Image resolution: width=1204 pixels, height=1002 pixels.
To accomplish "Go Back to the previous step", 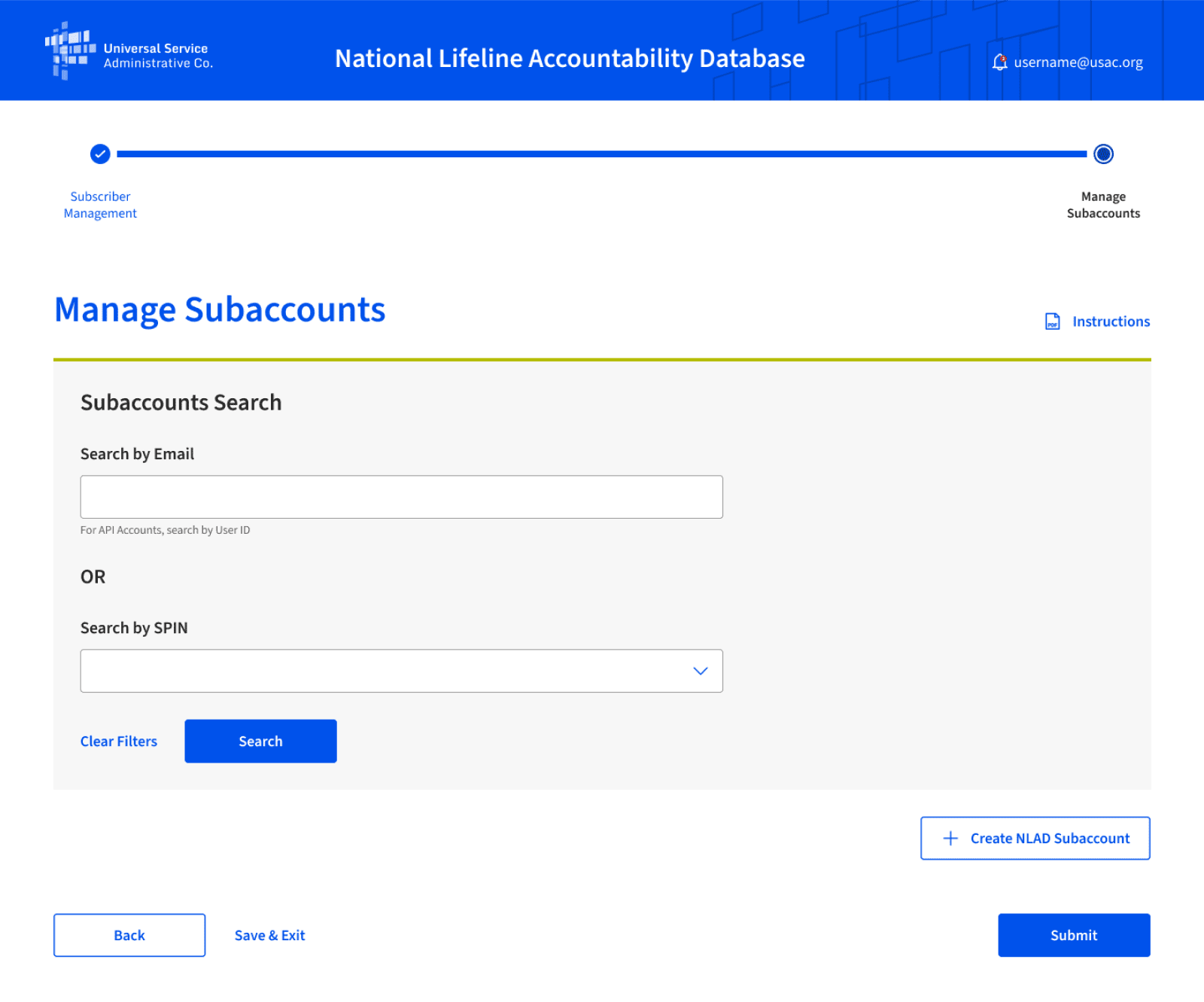I will click(129, 936).
